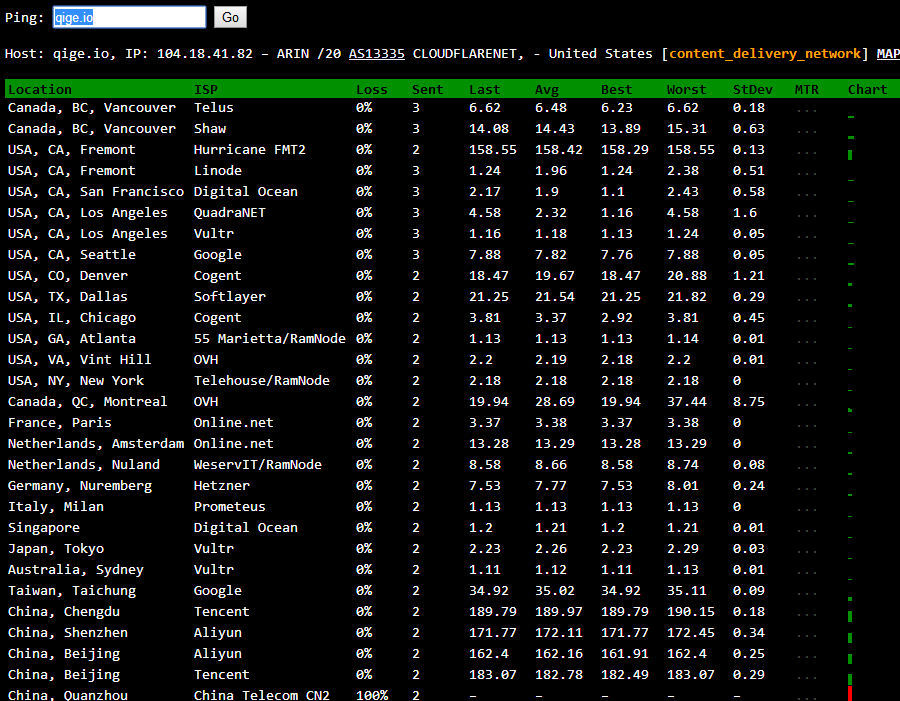
Task: Open MTR dots for the Prometeus row
Action: (806, 509)
